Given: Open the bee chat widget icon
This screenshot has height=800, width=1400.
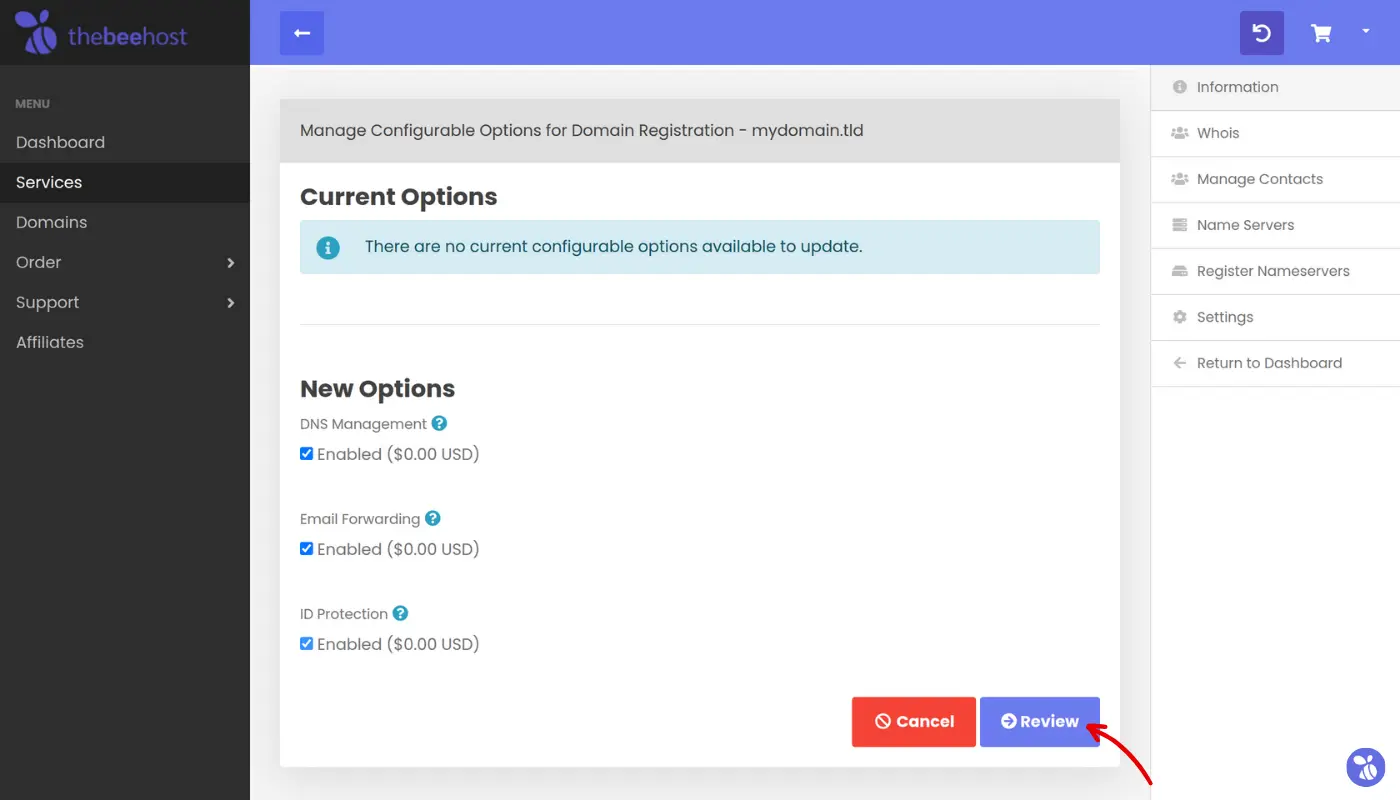Looking at the screenshot, I should click(1365, 767).
